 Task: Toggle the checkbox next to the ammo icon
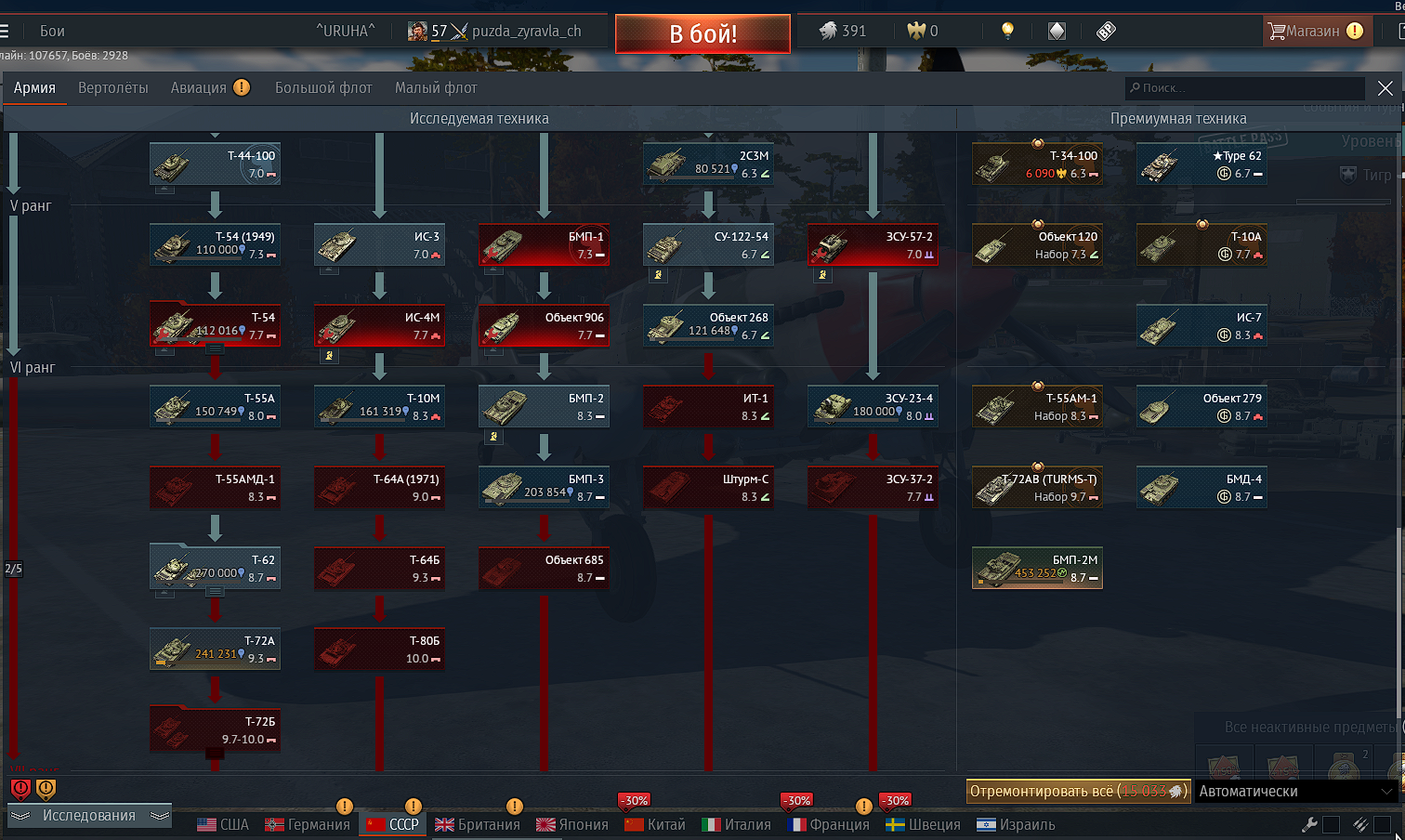coord(1382,824)
